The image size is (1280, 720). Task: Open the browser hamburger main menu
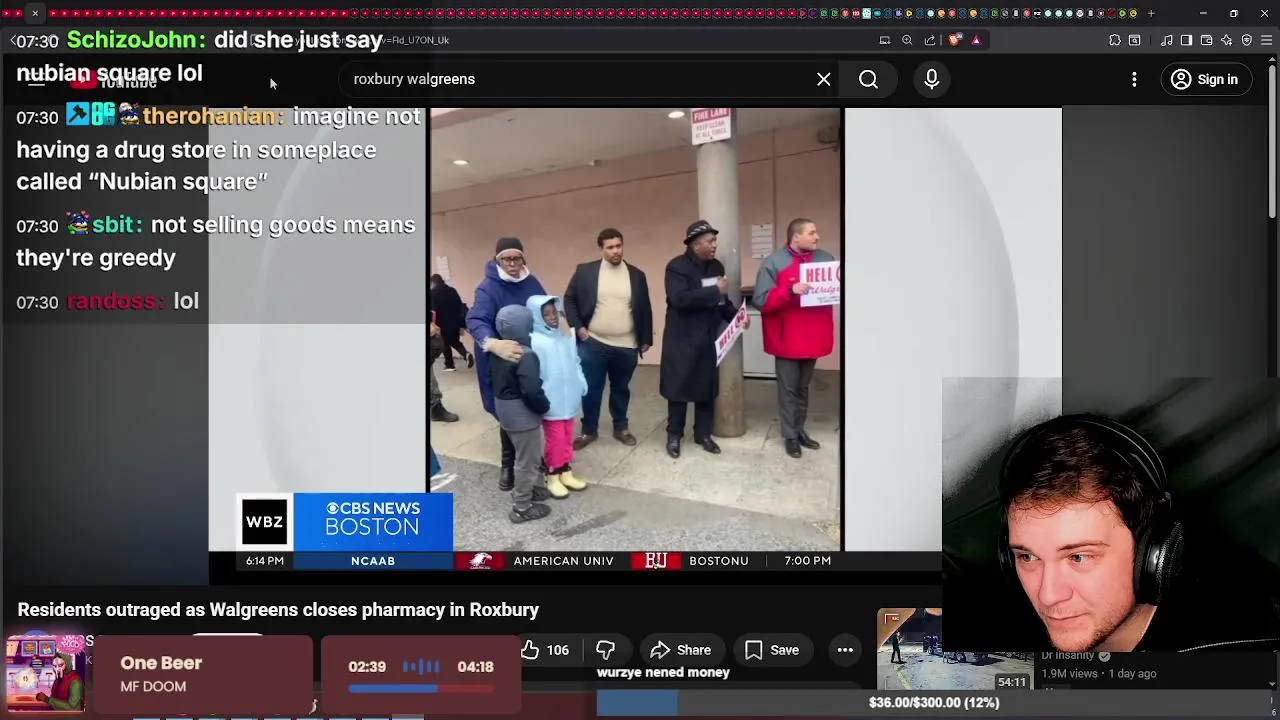pyautogui.click(x=1266, y=40)
